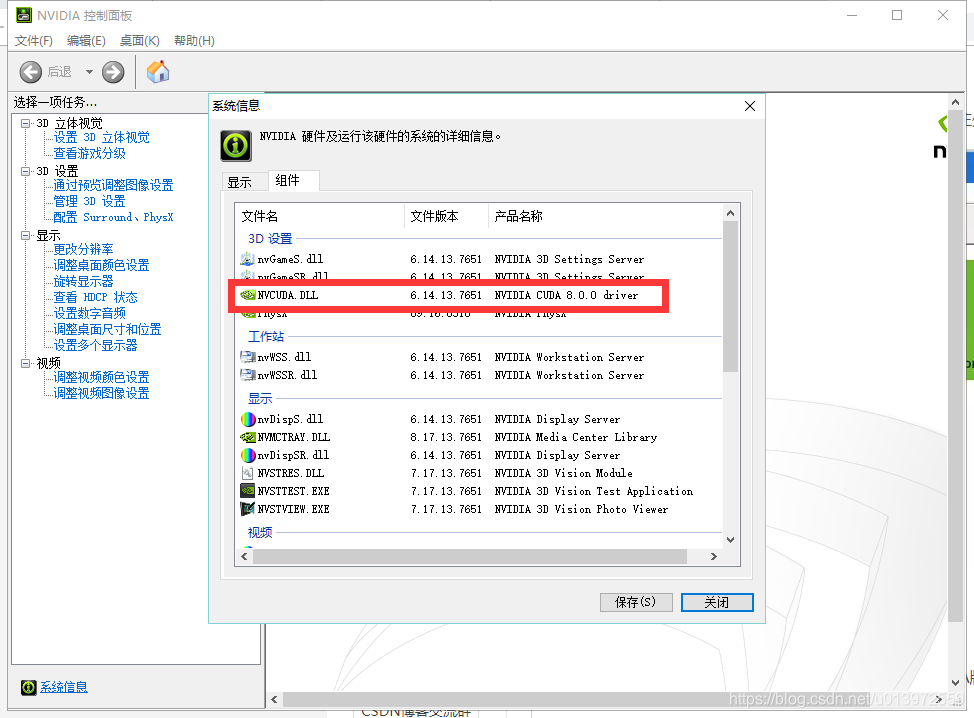Click 8.17.13.7651 version of NVMCTRAY.DLL
Image resolution: width=974 pixels, height=718 pixels.
[446, 437]
